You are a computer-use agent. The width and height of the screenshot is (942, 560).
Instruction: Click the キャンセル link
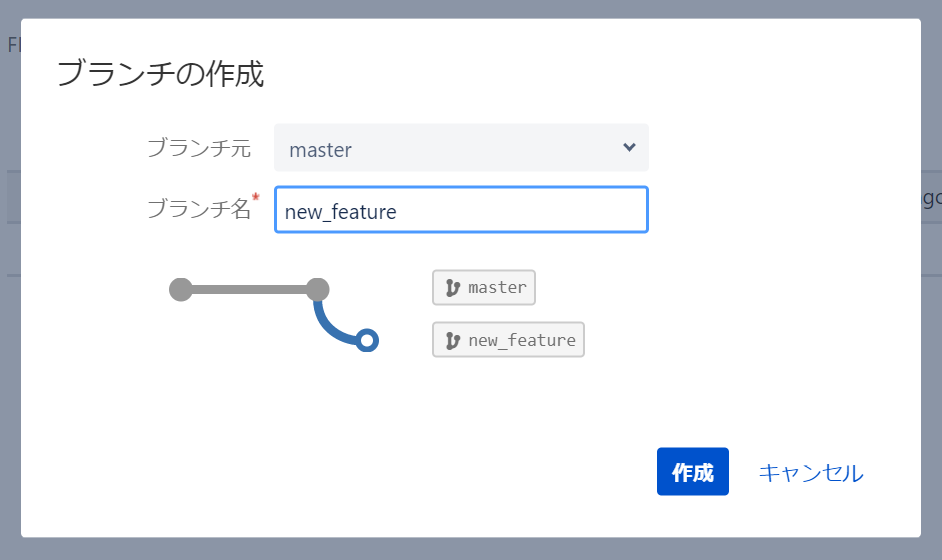coord(810,473)
